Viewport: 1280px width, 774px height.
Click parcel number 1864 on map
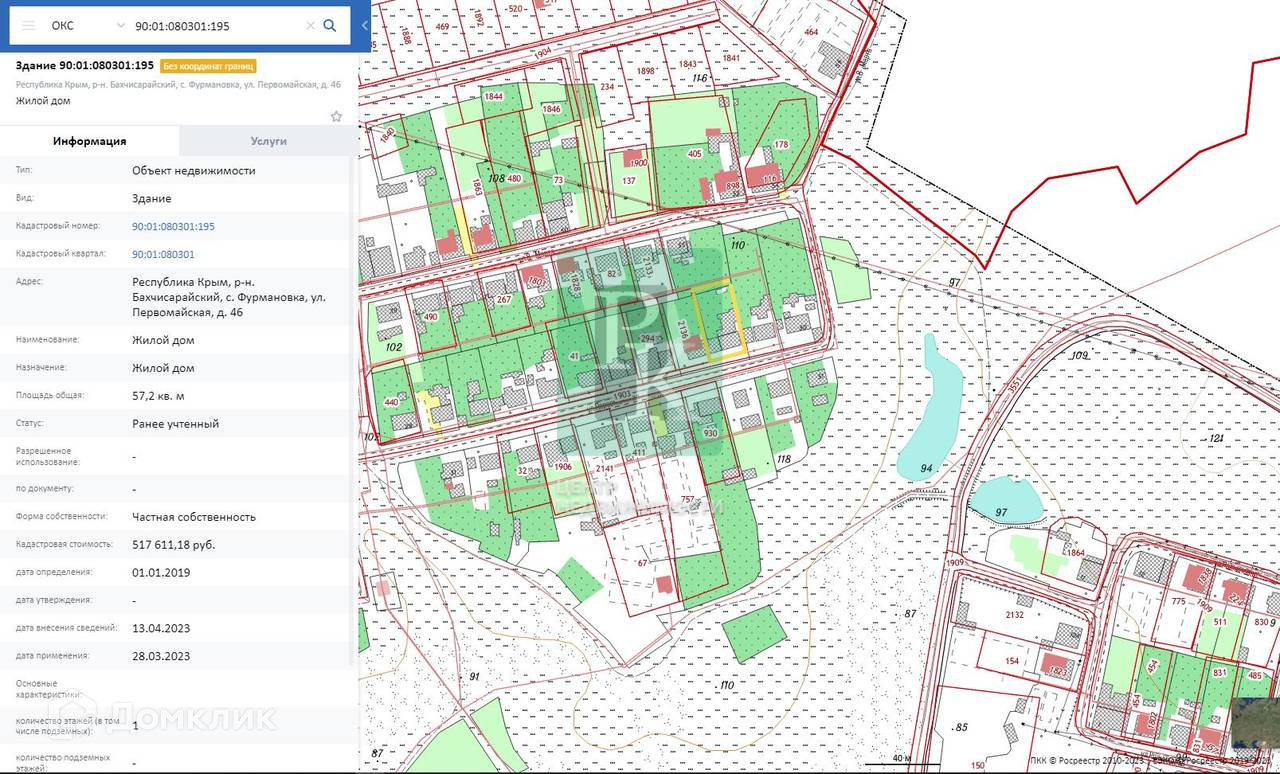tap(1075, 553)
